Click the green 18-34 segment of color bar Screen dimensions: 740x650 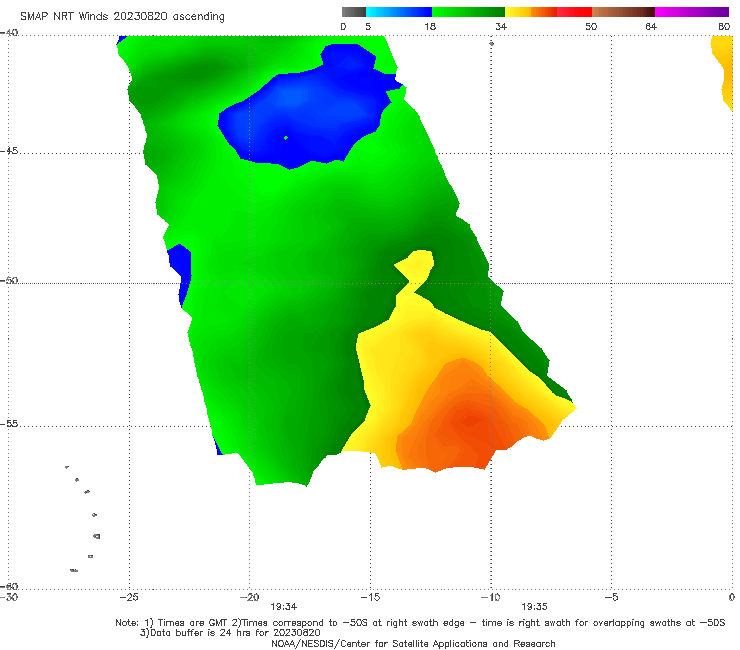tap(468, 12)
